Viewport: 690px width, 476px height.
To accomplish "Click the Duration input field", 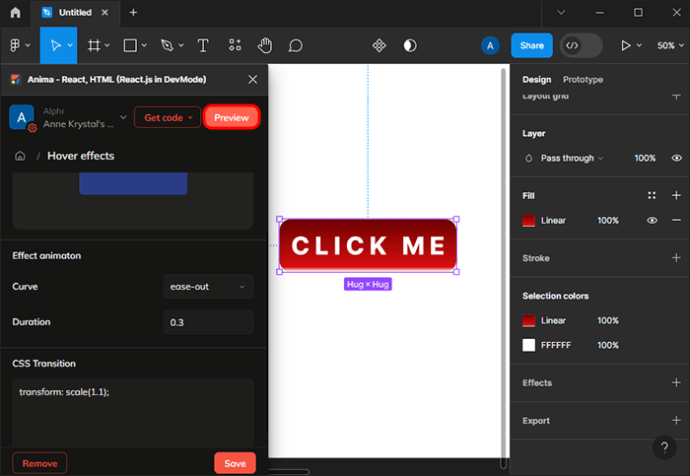I will click(208, 322).
